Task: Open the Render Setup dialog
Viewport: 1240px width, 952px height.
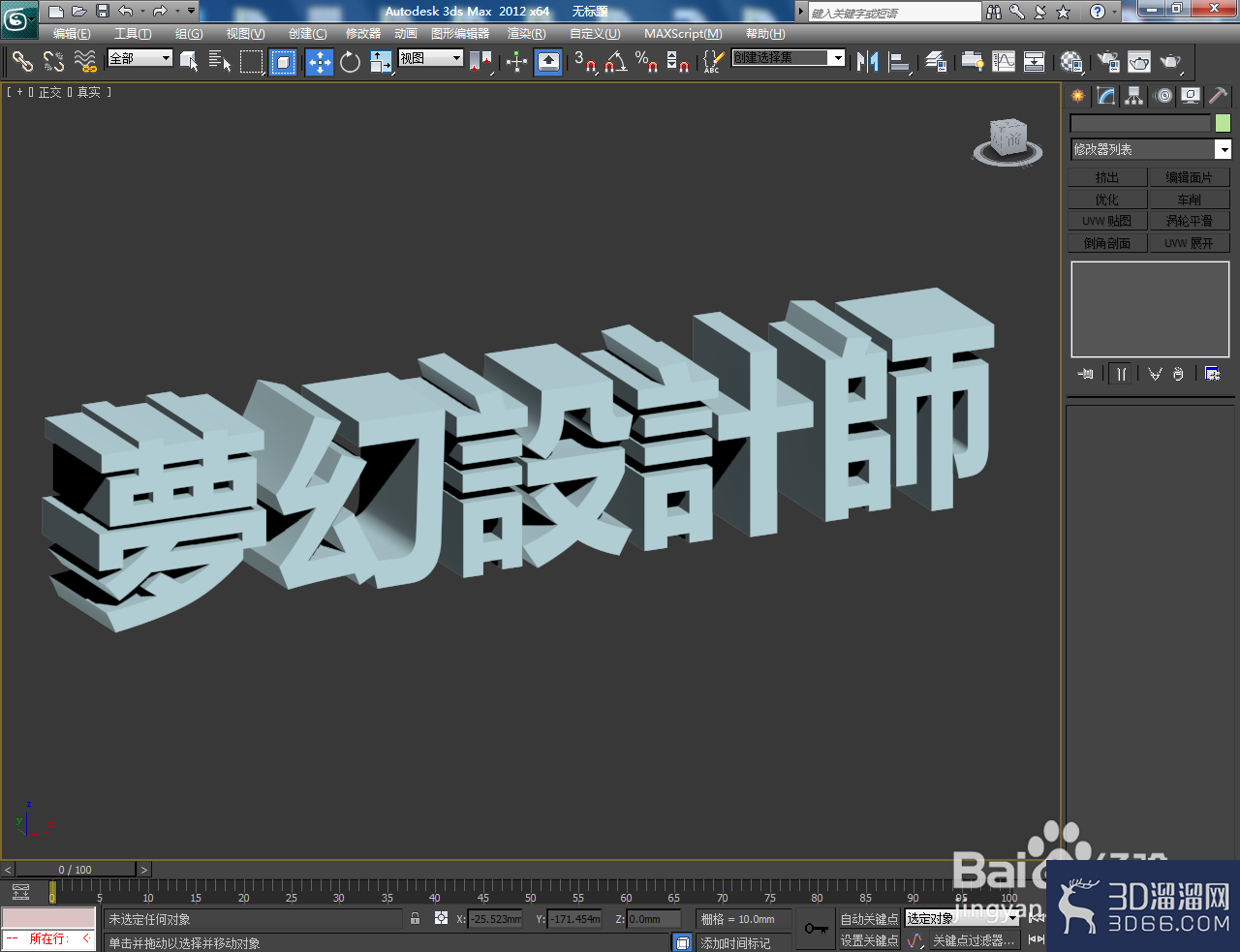Action: pyautogui.click(x=1107, y=62)
